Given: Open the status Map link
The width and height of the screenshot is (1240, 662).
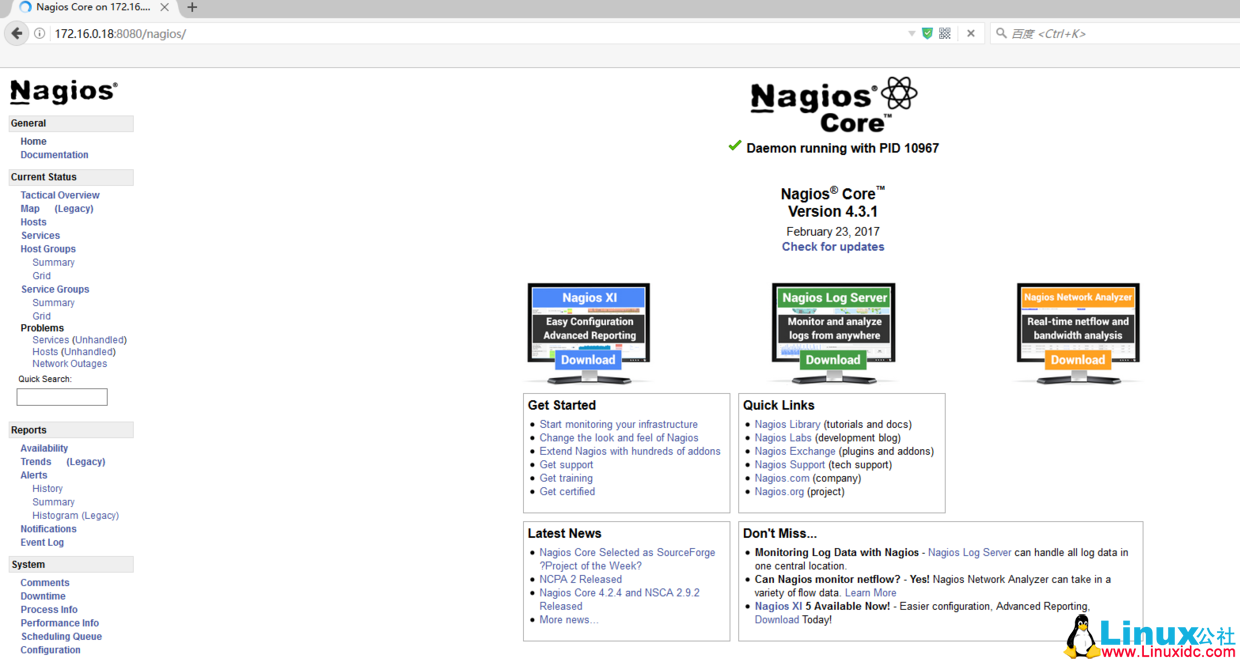Looking at the screenshot, I should click(x=30, y=209).
